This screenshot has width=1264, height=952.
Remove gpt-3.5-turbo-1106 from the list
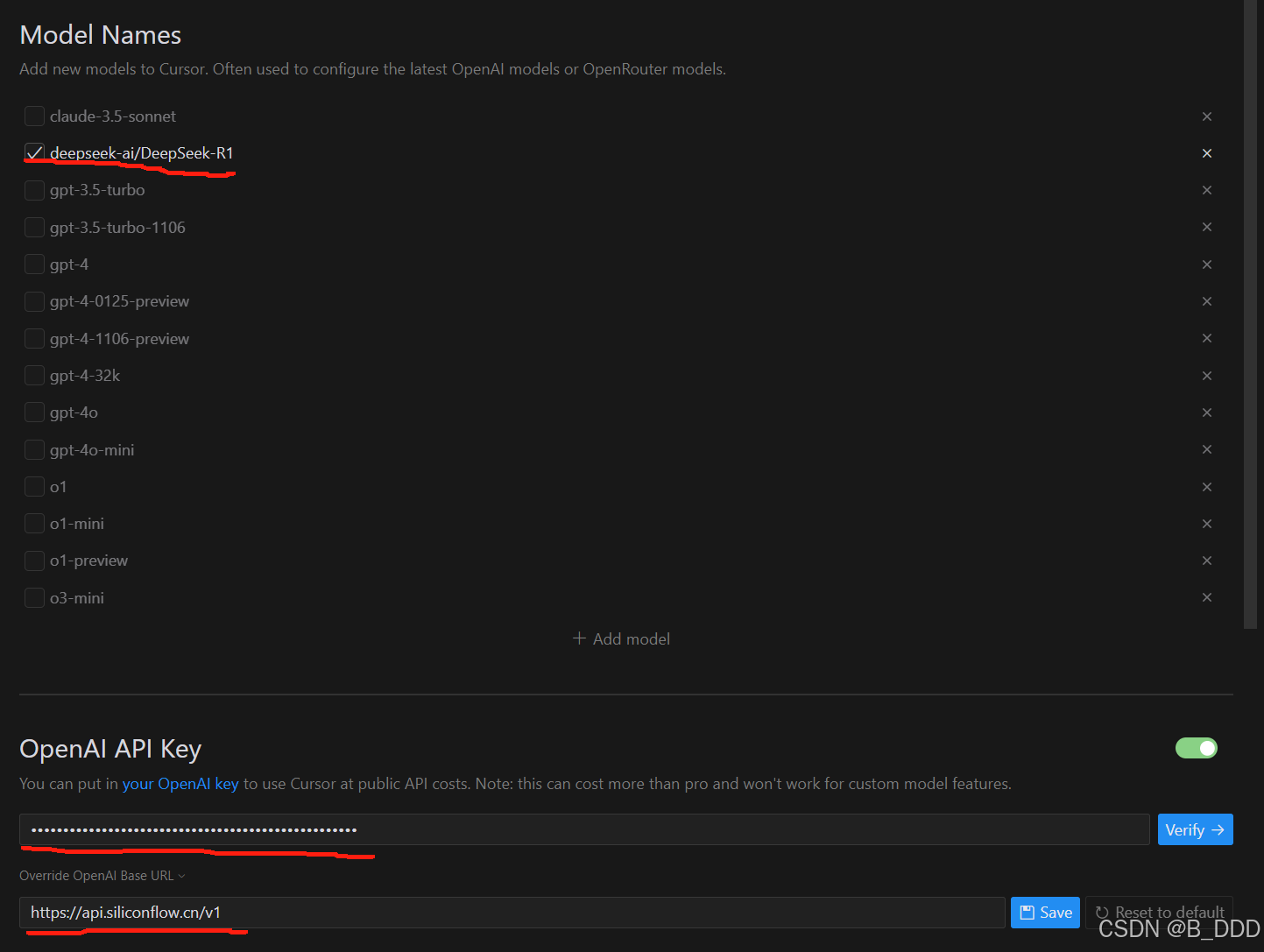(1207, 227)
